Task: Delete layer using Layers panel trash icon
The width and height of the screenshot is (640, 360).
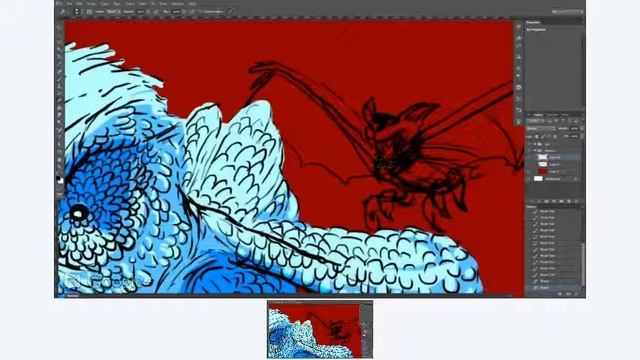Action: coord(576,201)
